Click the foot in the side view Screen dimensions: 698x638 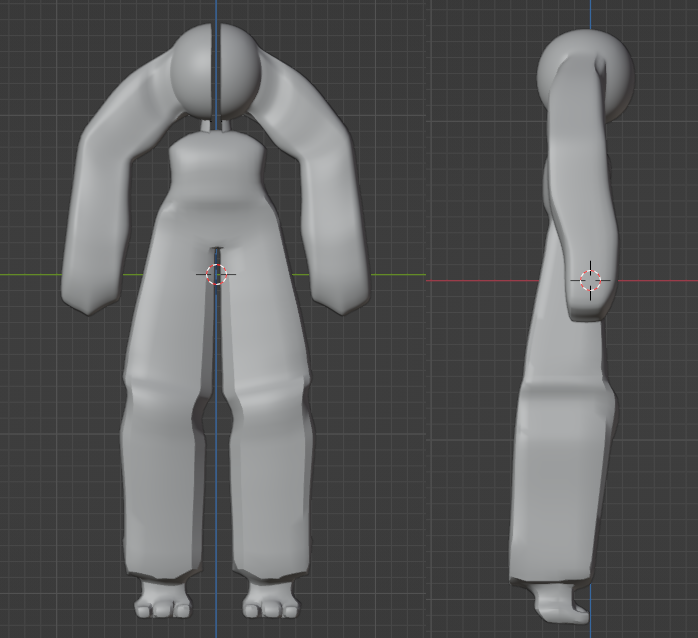pos(562,603)
